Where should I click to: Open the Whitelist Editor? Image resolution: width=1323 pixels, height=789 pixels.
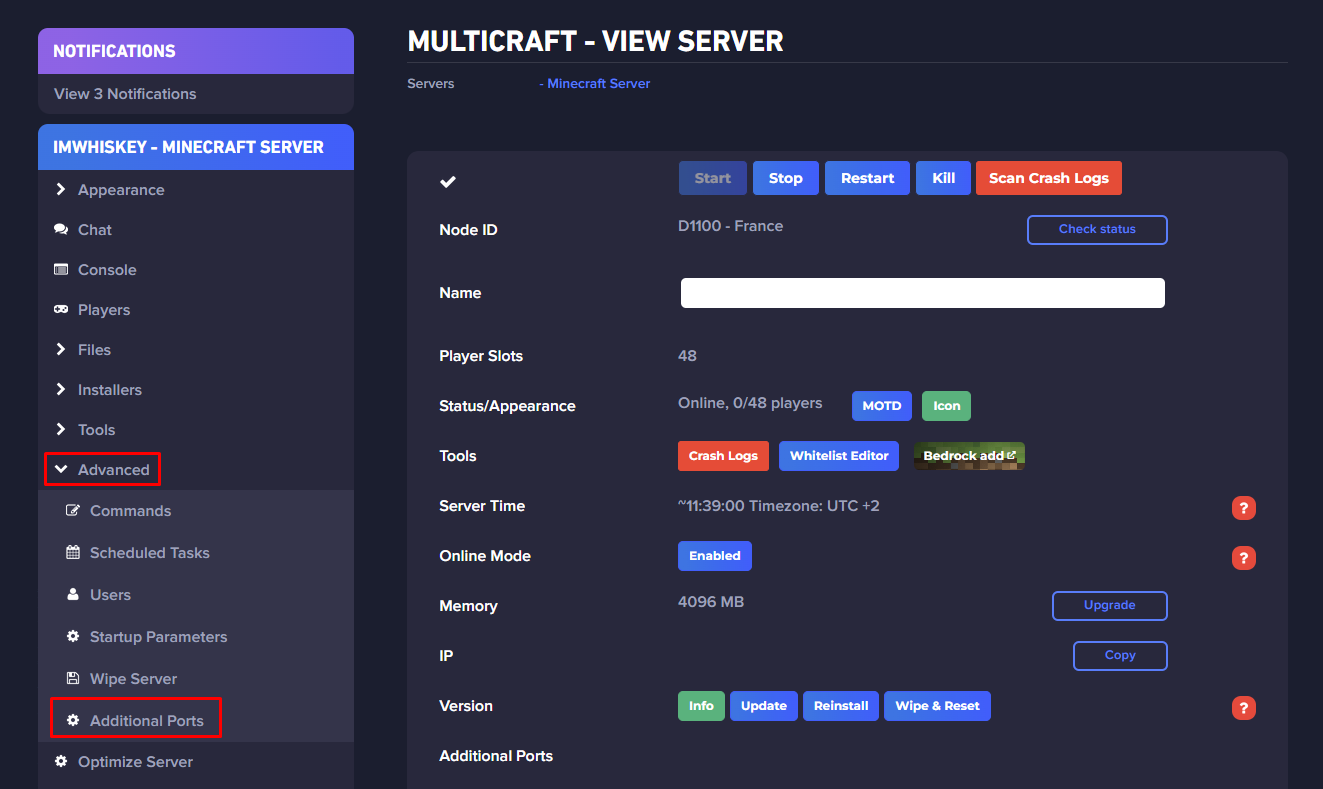[x=838, y=455]
